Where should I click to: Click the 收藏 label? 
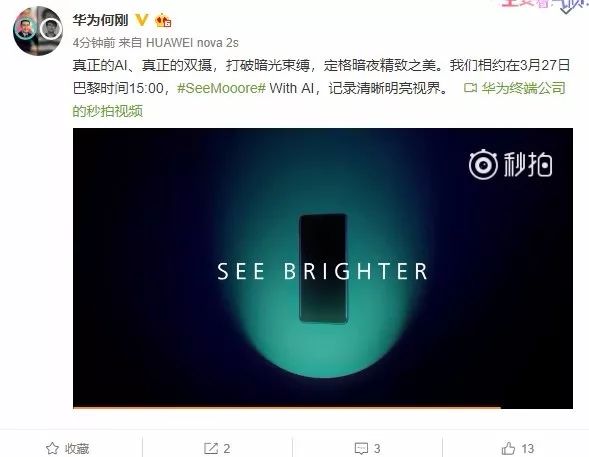77,448
